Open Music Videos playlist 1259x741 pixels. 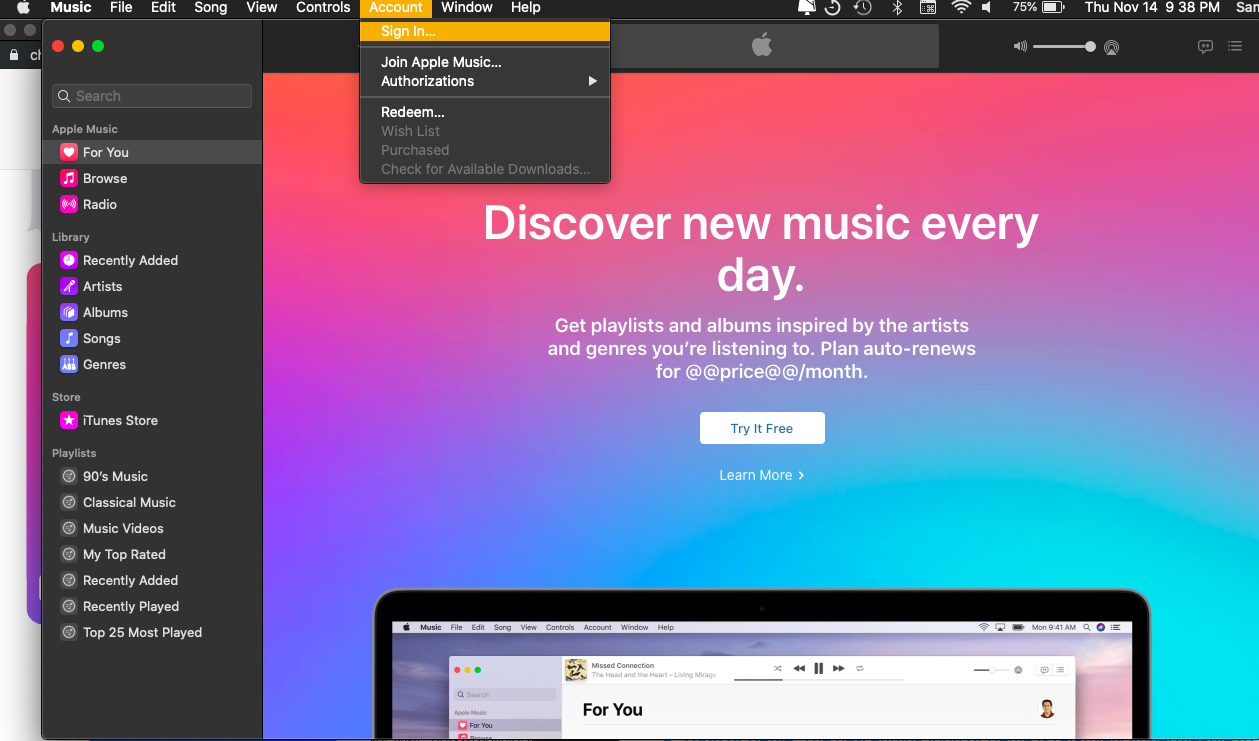pos(152,528)
